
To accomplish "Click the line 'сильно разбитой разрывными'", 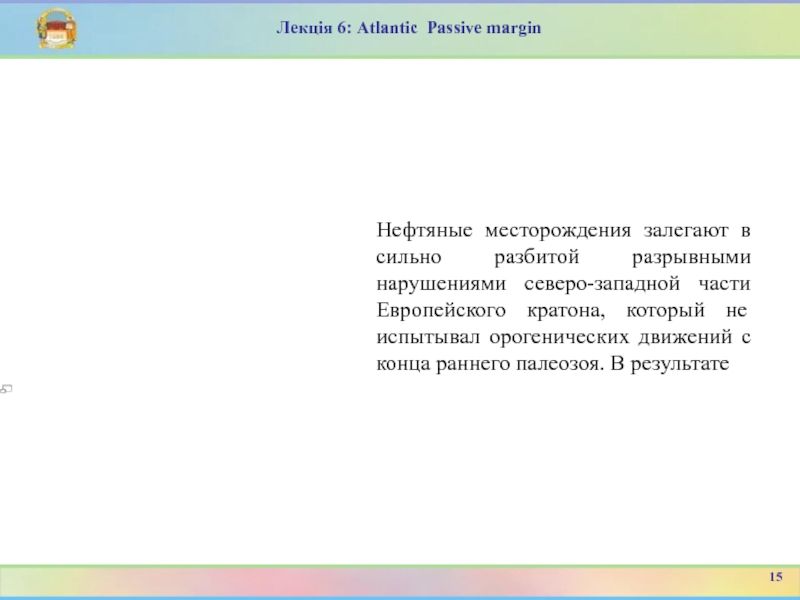I will click(x=563, y=257).
